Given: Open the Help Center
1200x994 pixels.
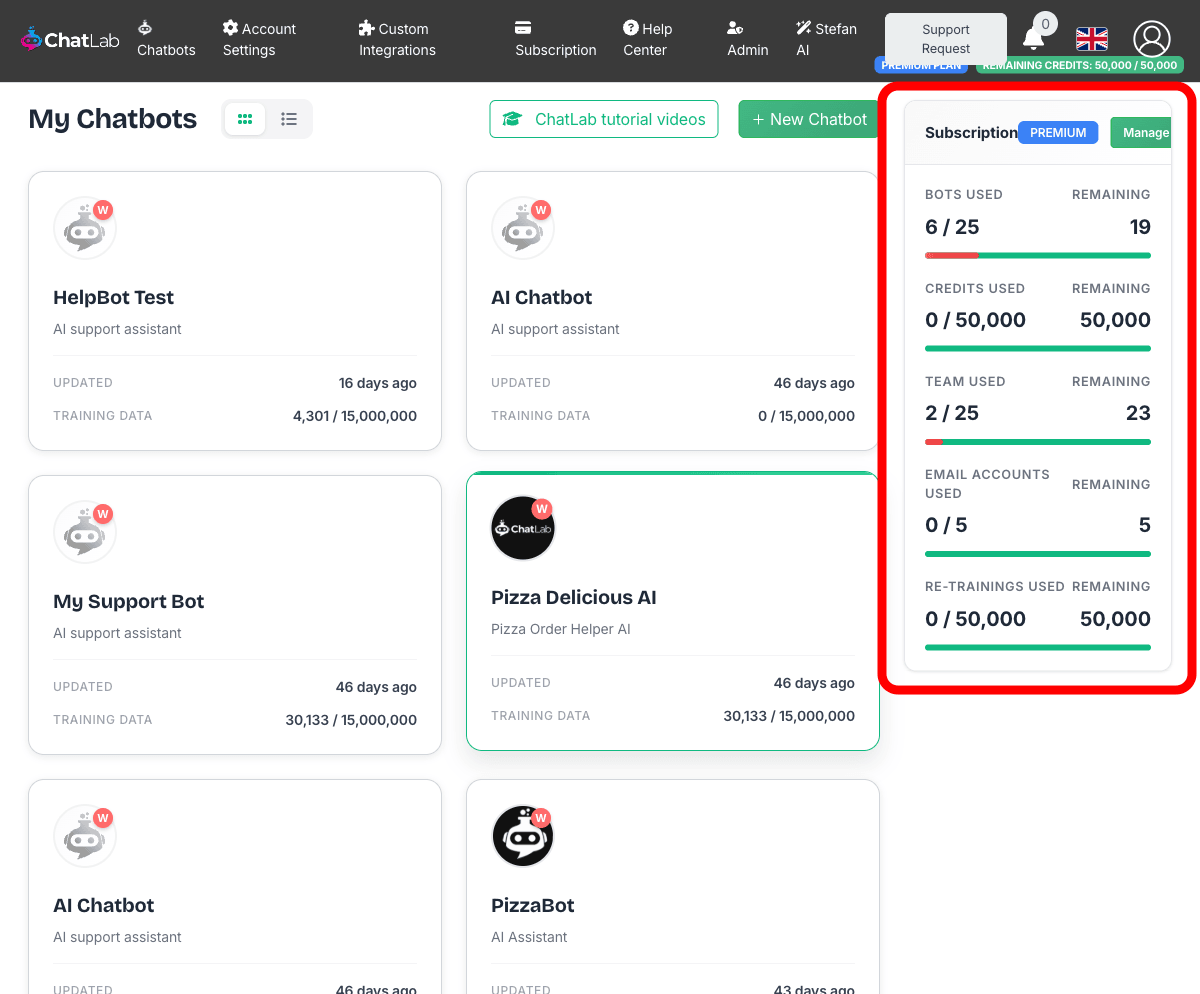Looking at the screenshot, I should coord(647,39).
